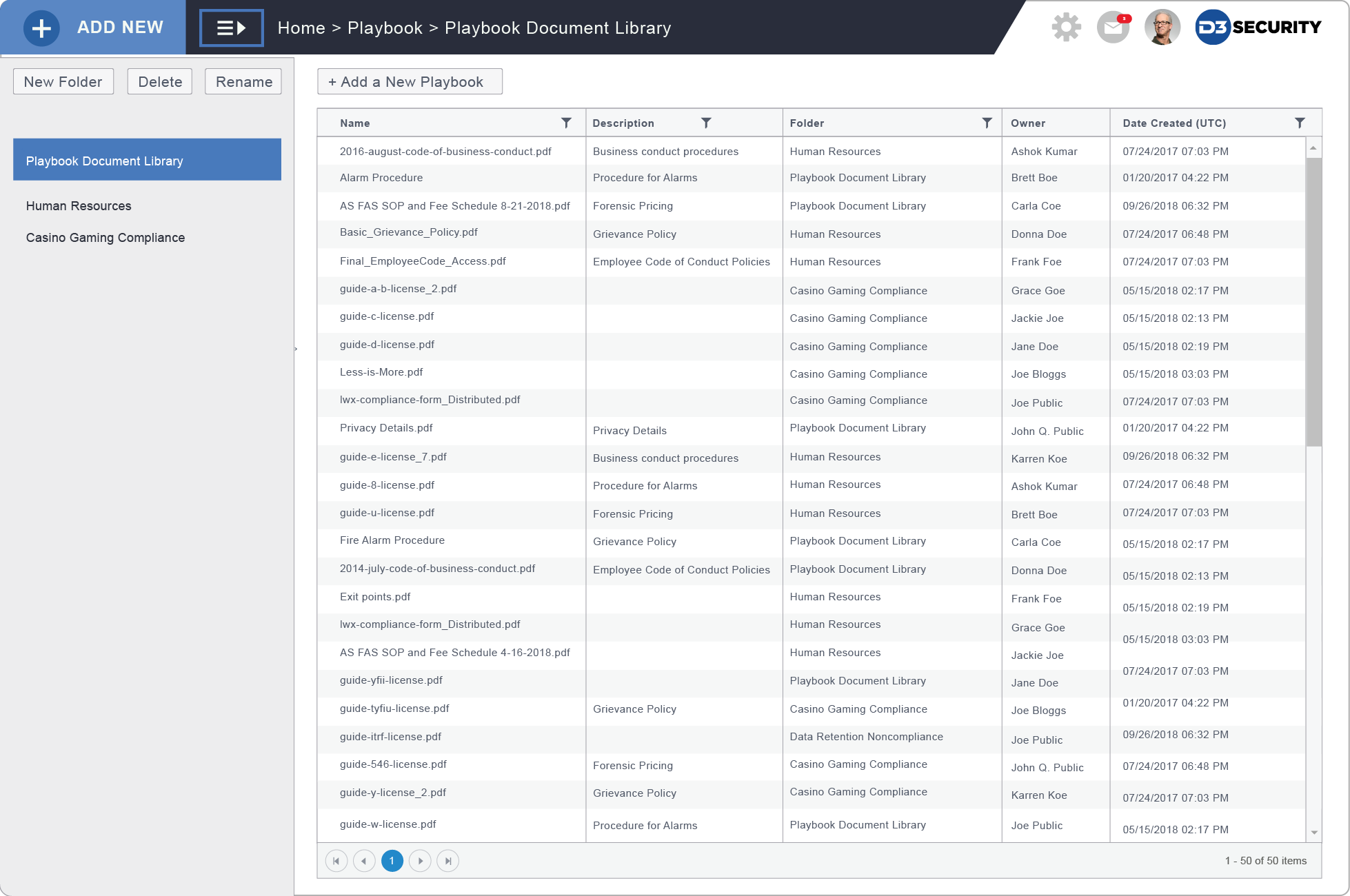
Task: Click the ADD NEW label
Action: pos(120,28)
